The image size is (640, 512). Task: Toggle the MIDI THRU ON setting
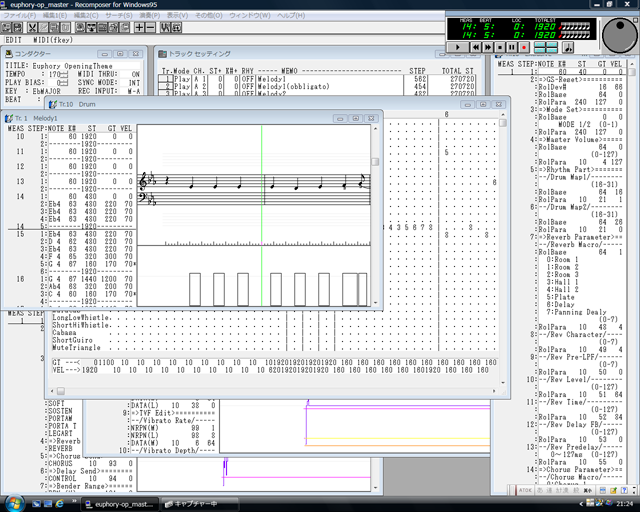pyautogui.click(x=135, y=74)
